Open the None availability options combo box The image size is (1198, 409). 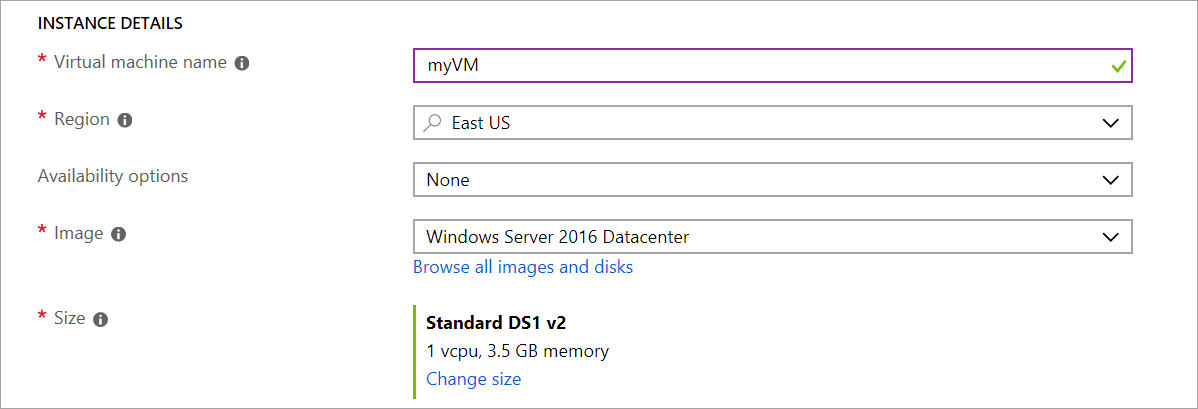pos(772,180)
